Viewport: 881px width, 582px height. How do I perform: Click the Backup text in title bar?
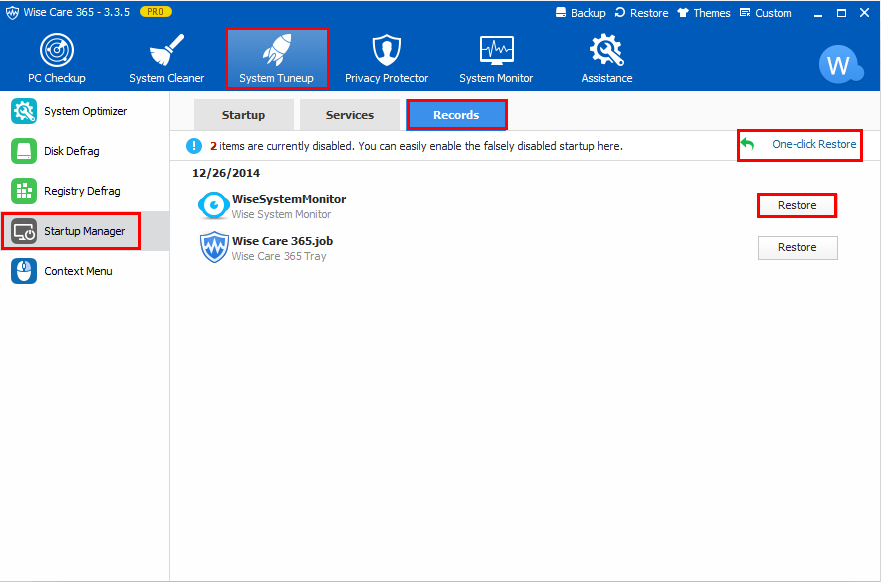pos(588,13)
